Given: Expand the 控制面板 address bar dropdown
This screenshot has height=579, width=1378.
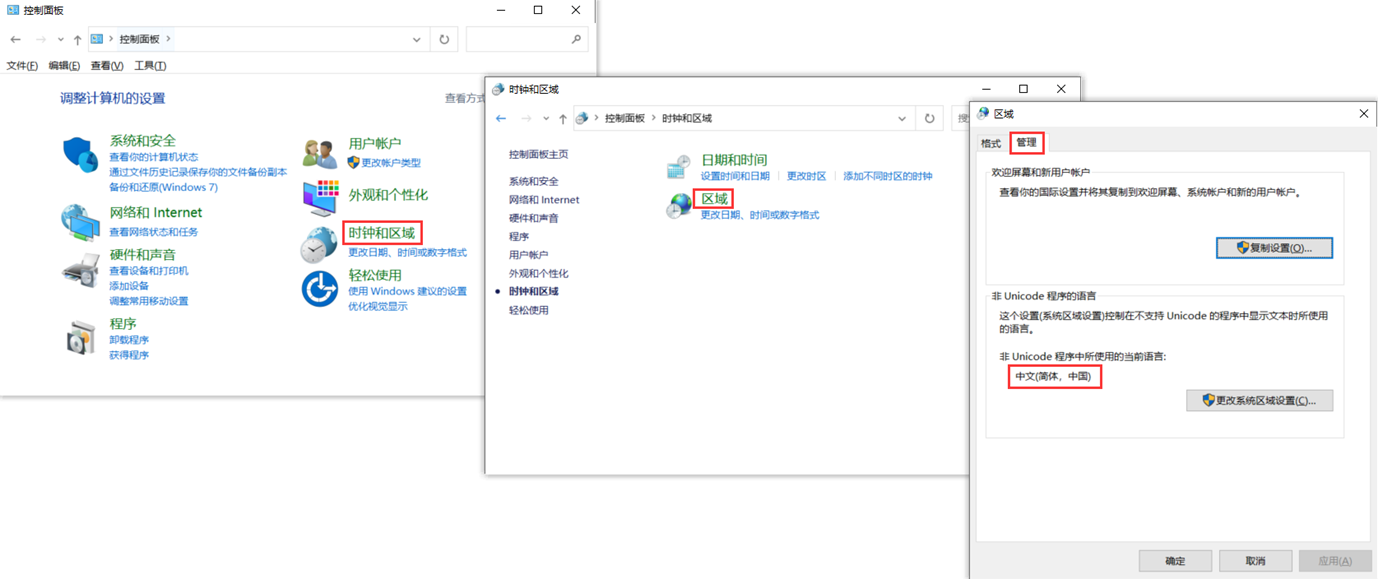Looking at the screenshot, I should click(417, 40).
